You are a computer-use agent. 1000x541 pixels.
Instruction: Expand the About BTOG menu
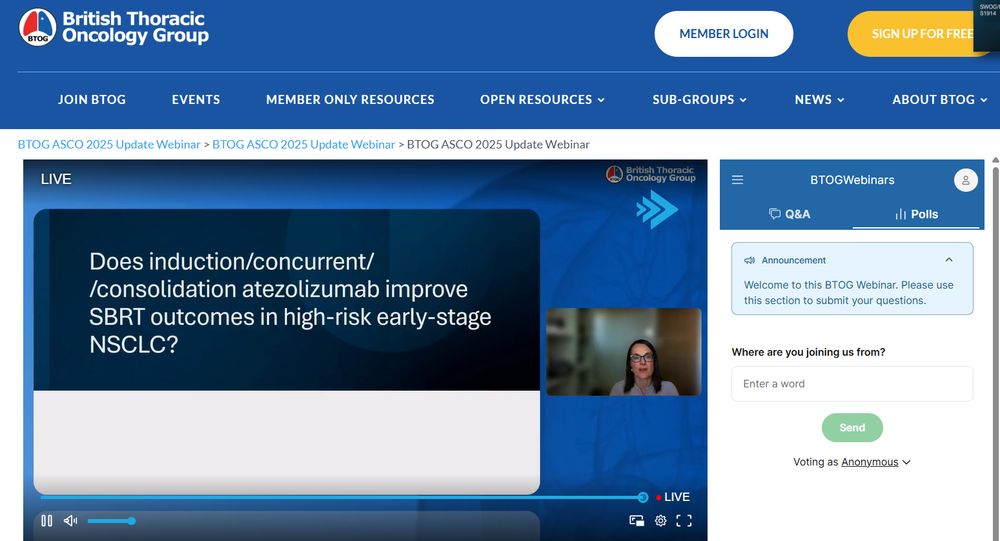click(x=939, y=100)
